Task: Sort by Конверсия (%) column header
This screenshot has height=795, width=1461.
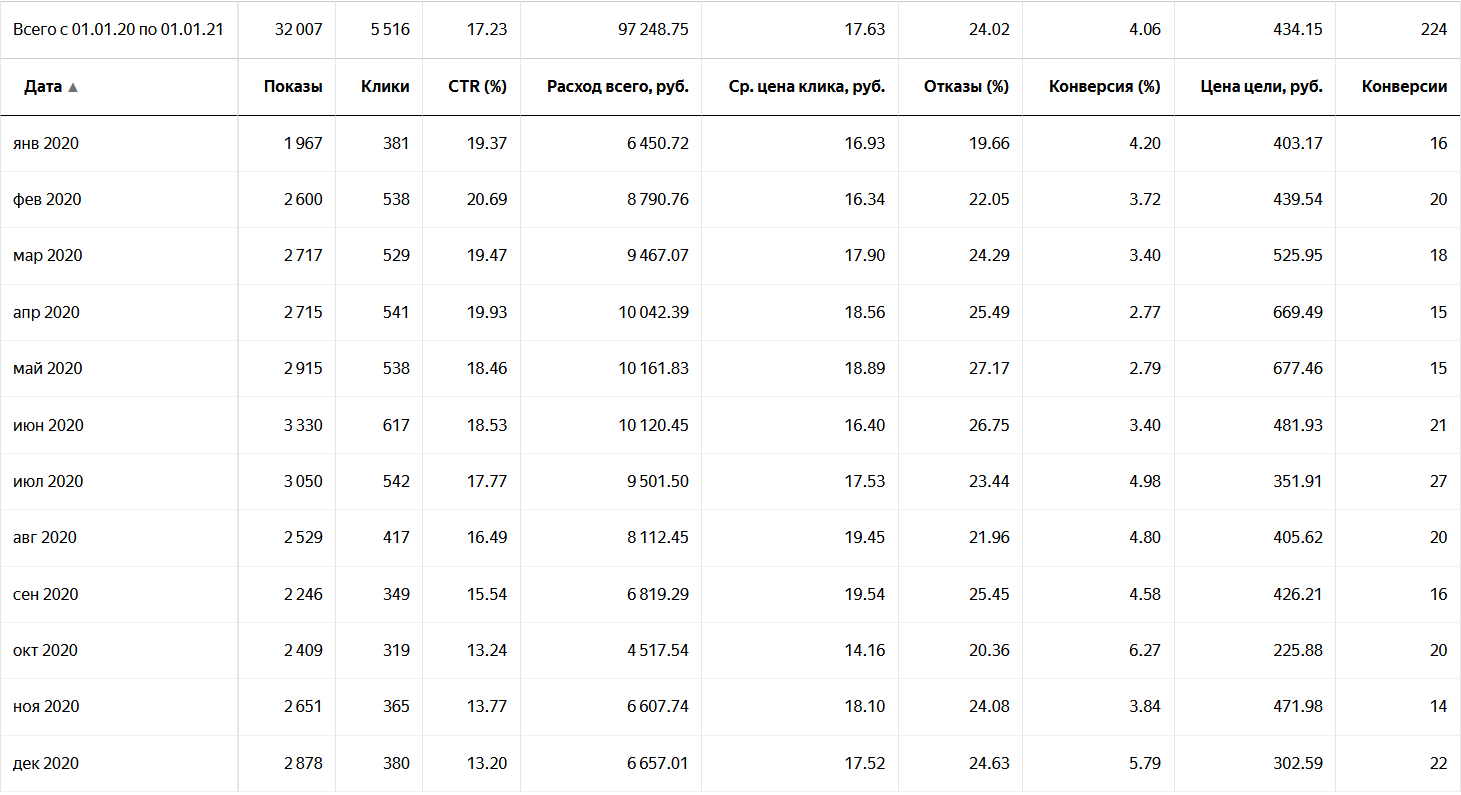Action: coord(1105,87)
